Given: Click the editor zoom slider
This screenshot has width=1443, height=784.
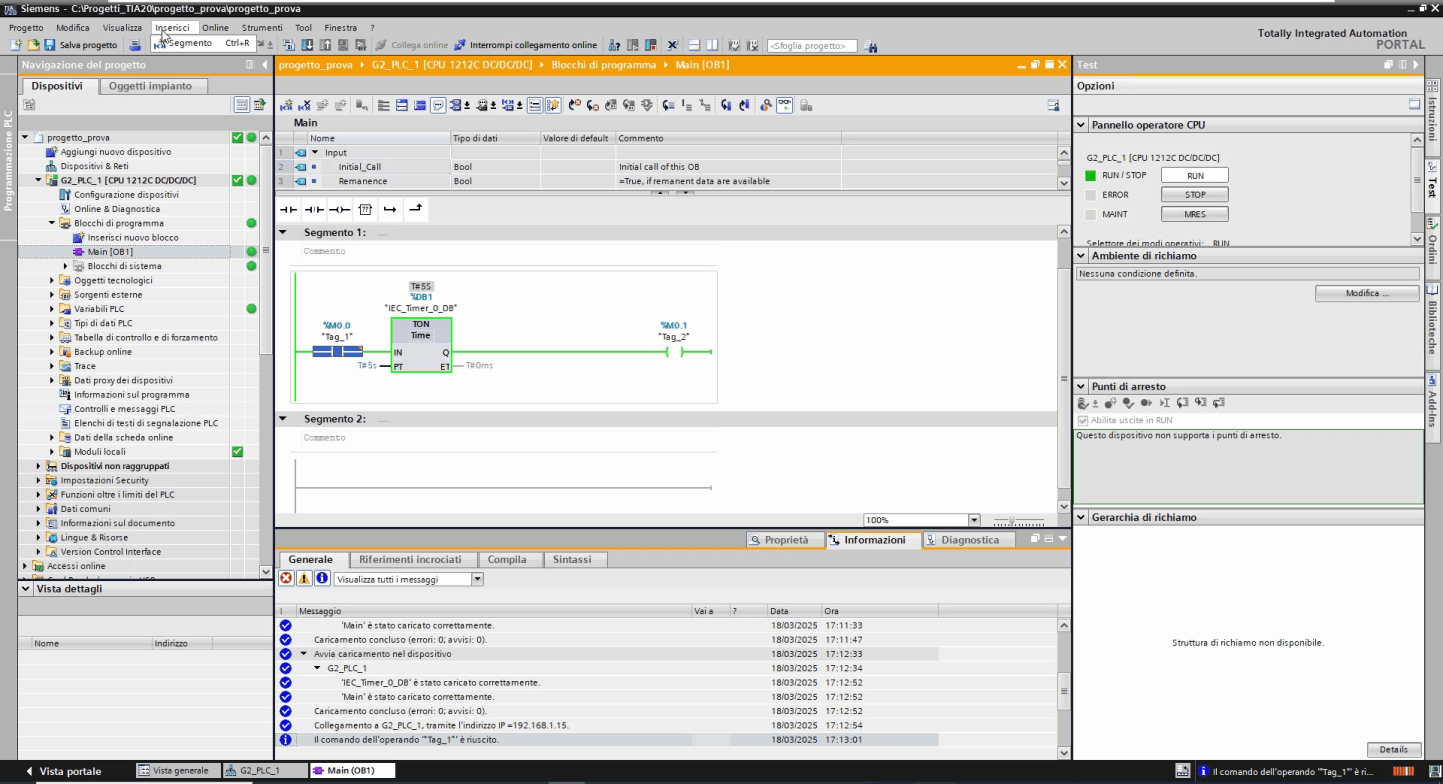Looking at the screenshot, I should click(1013, 520).
